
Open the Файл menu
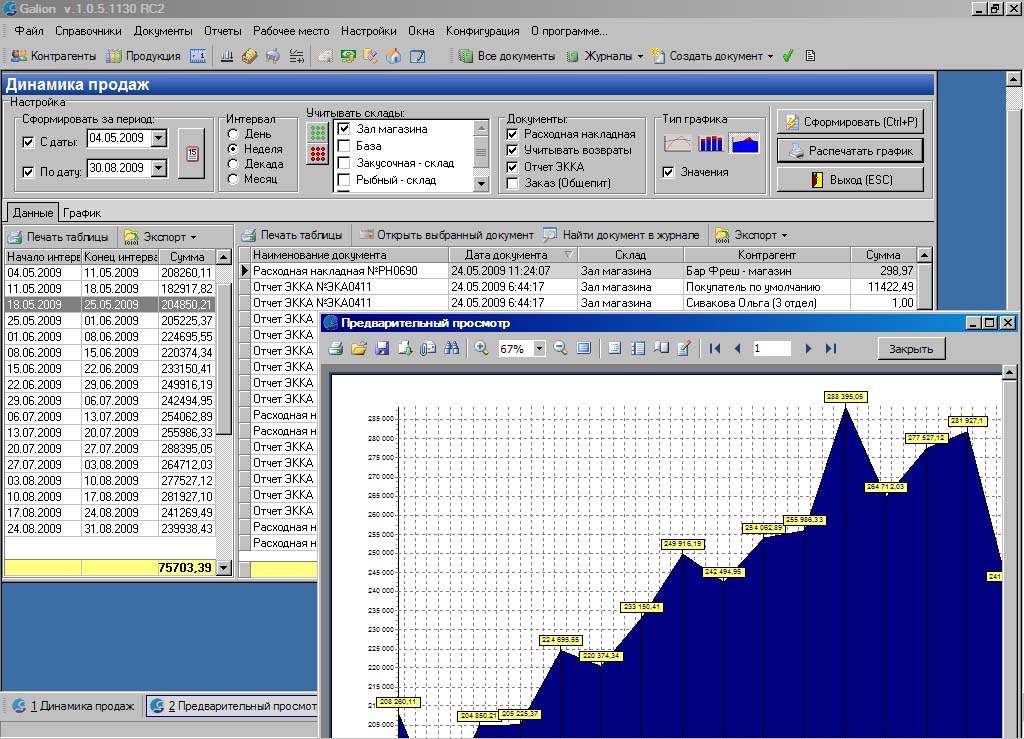(29, 31)
